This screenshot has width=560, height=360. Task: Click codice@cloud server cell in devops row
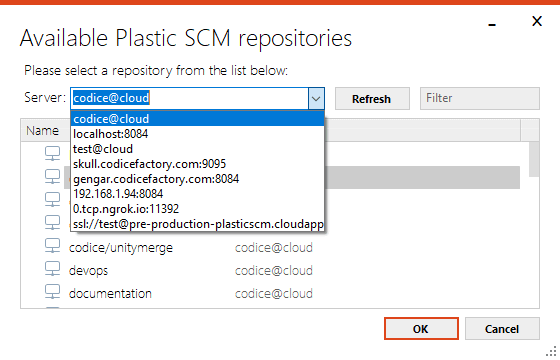tap(274, 270)
